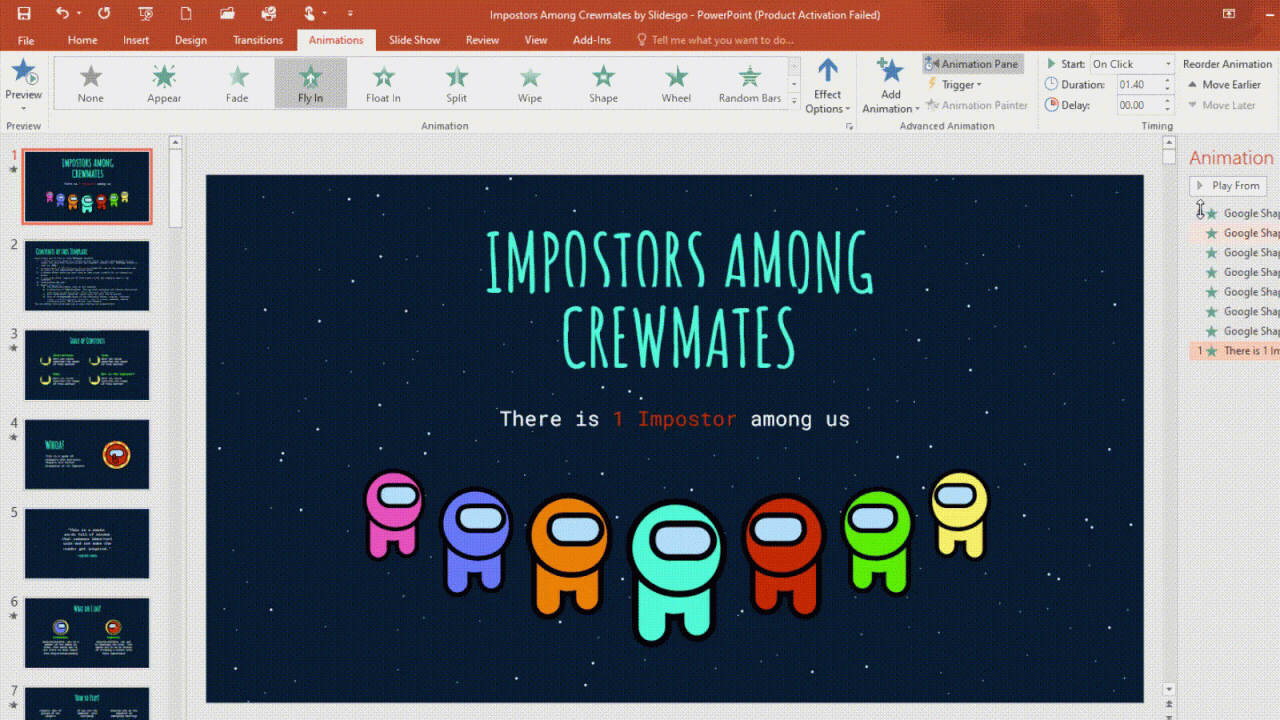Select the Appear animation effect
1280x720 pixels.
[164, 83]
